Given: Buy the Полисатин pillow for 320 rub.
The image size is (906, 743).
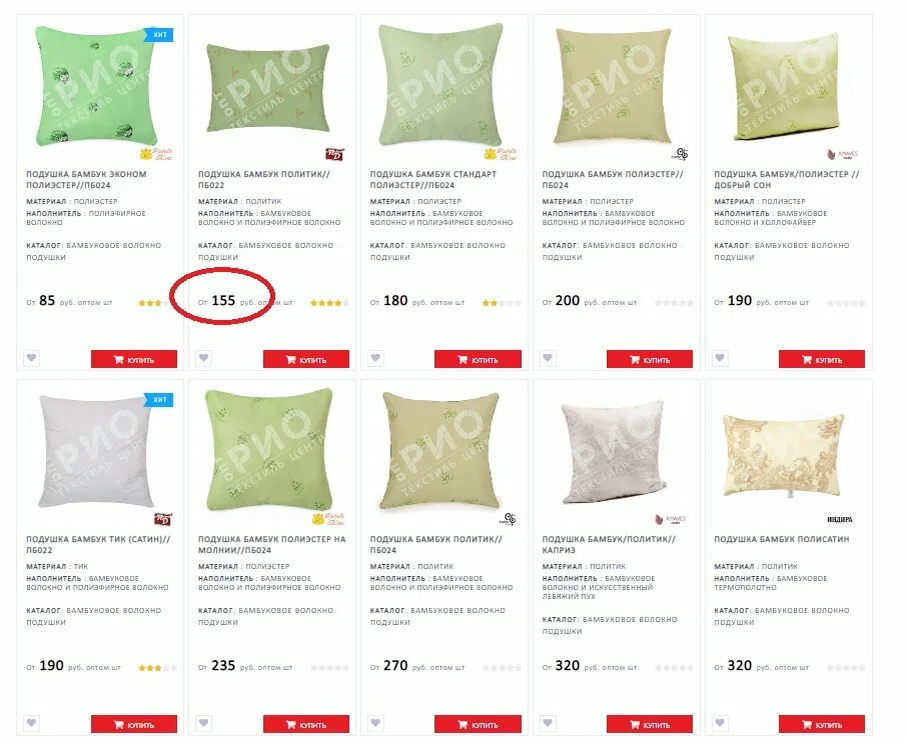Looking at the screenshot, I should point(822,725).
